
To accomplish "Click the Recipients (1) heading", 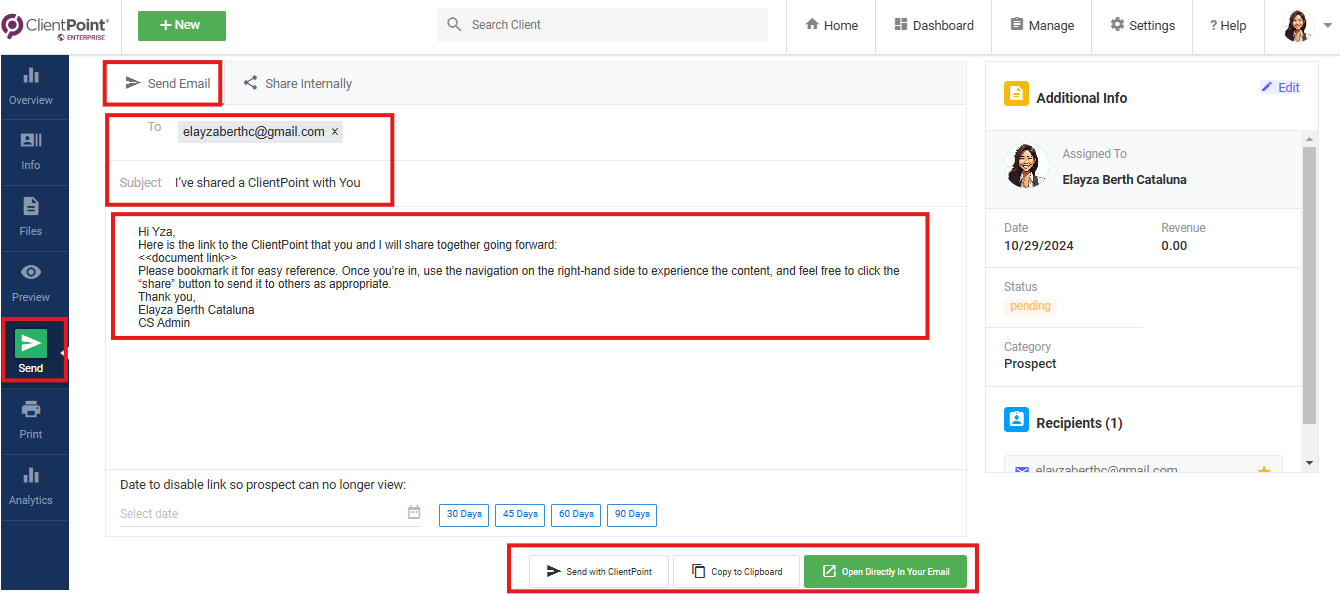I will 1079,423.
